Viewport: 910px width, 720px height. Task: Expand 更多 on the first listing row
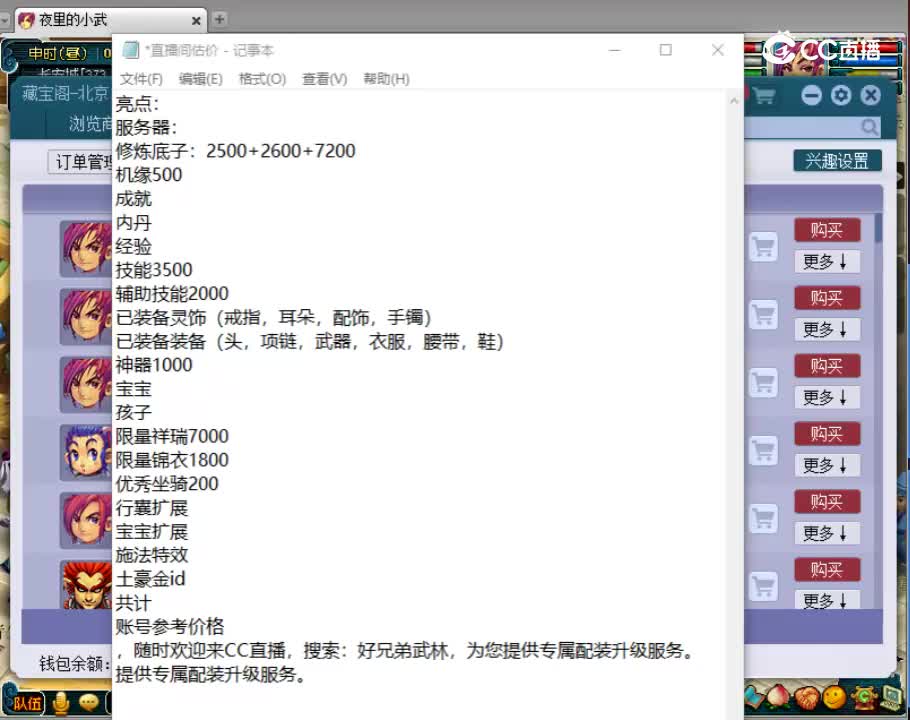click(x=827, y=262)
